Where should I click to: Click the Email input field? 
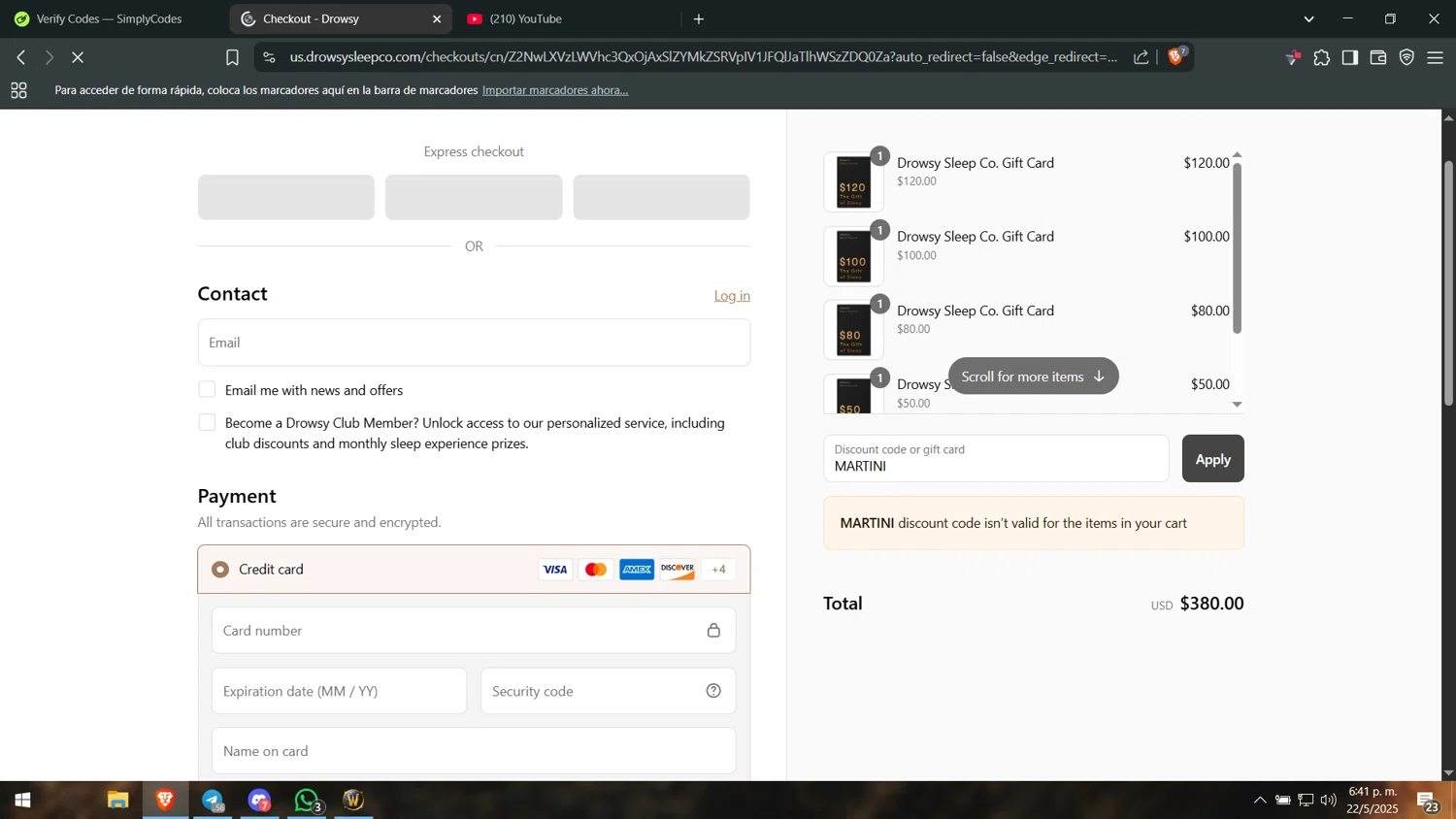click(x=474, y=343)
